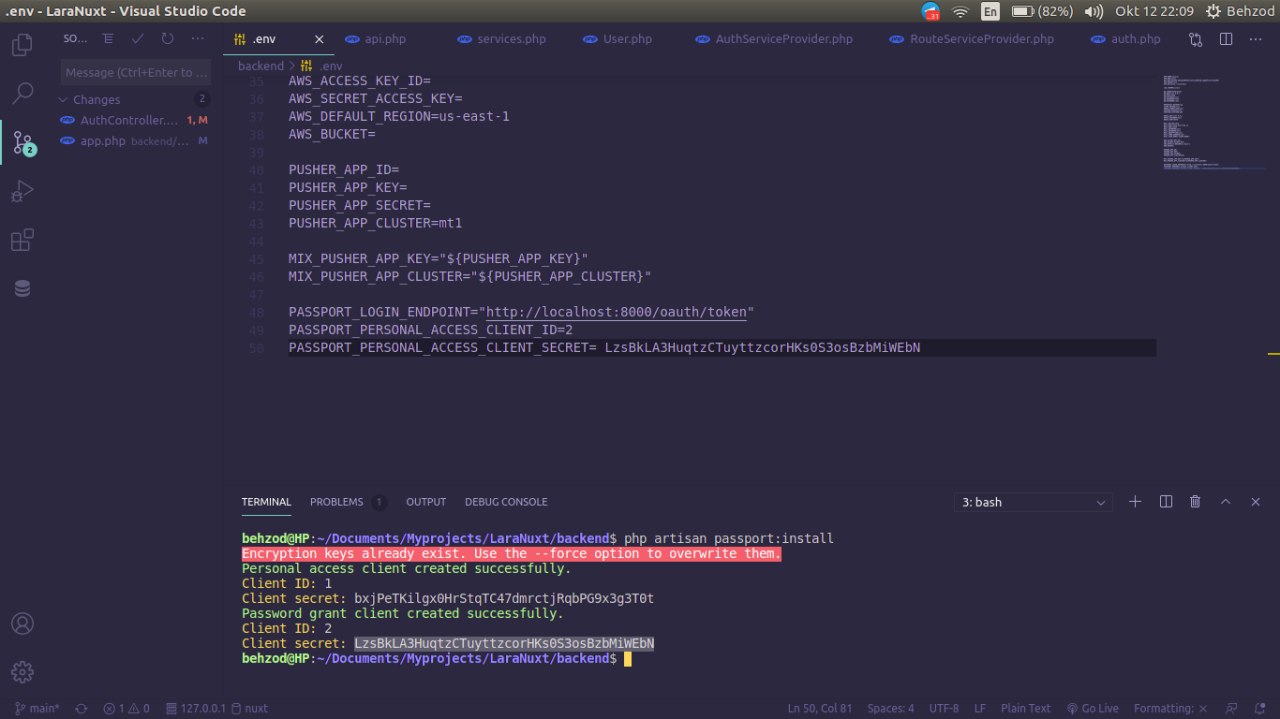
Task: Open the terminal selector '3: bash' dropdown
Action: pos(1033,502)
